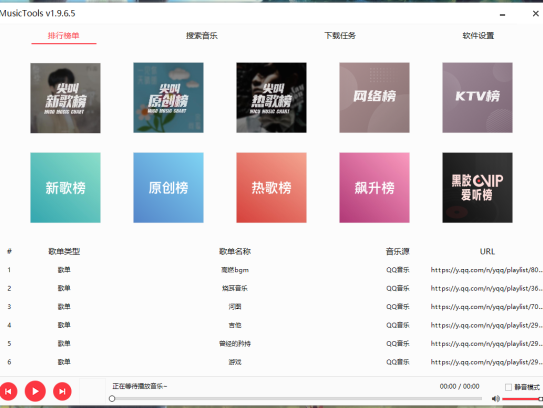
Task: Click QQ音乐 source in row 1
Action: click(x=398, y=270)
